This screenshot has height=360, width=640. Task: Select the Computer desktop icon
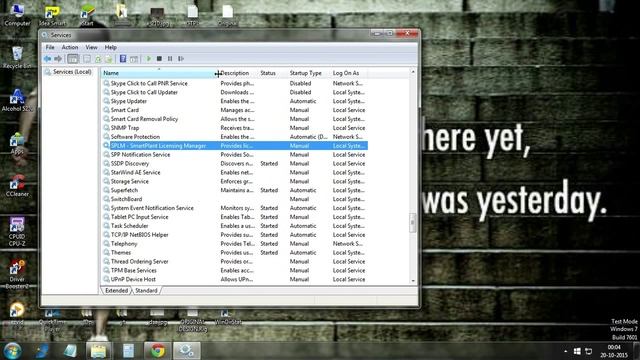(x=17, y=15)
